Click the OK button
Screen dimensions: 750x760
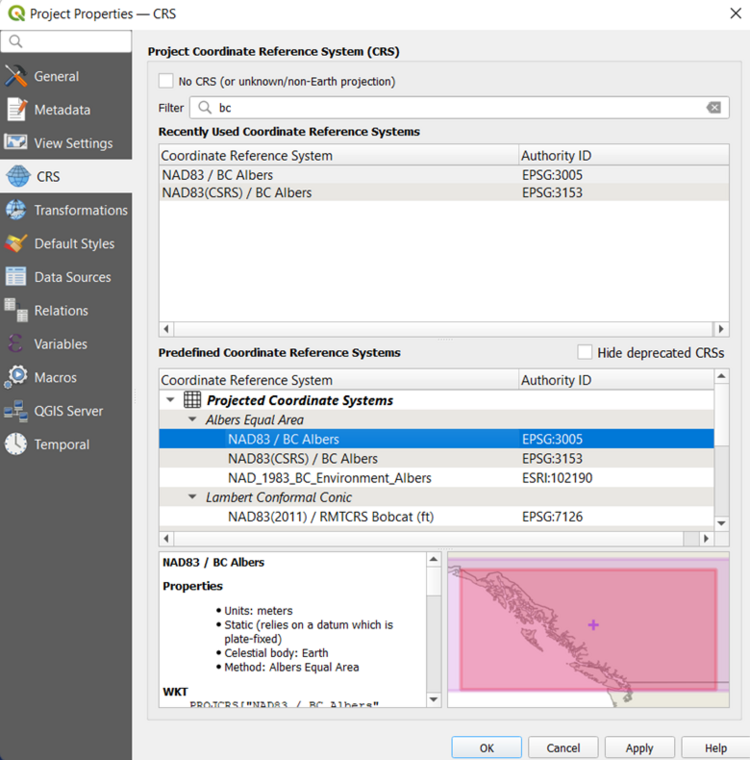click(x=486, y=747)
